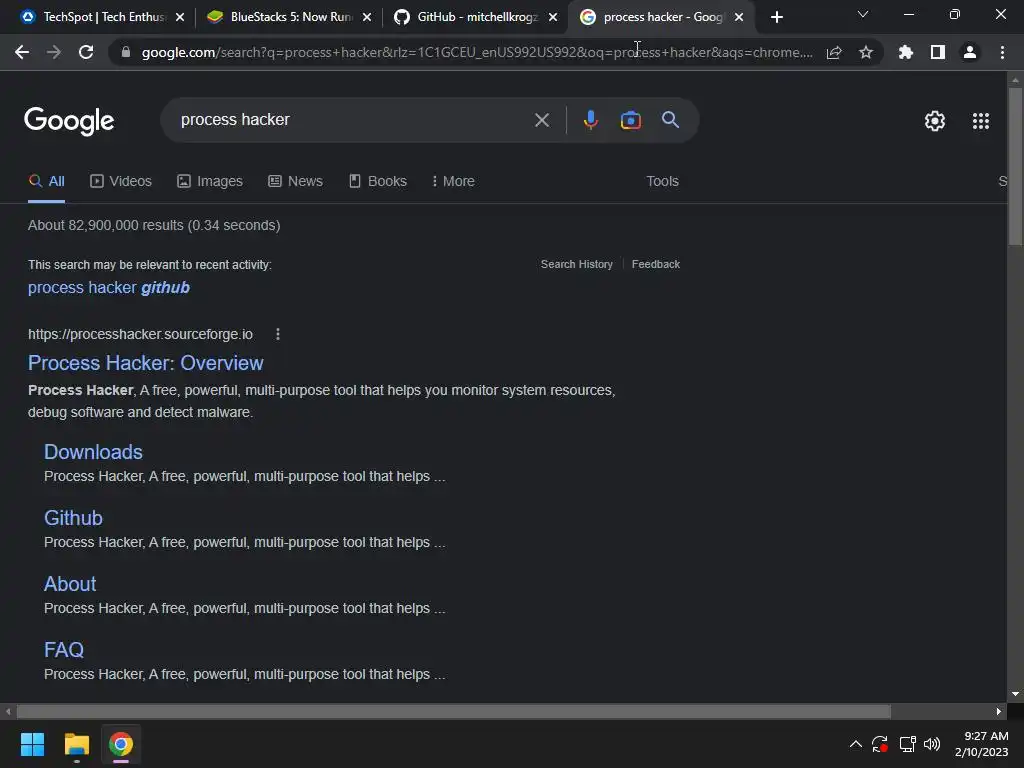Click the forward navigation arrow
The width and height of the screenshot is (1024, 768).
click(54, 52)
